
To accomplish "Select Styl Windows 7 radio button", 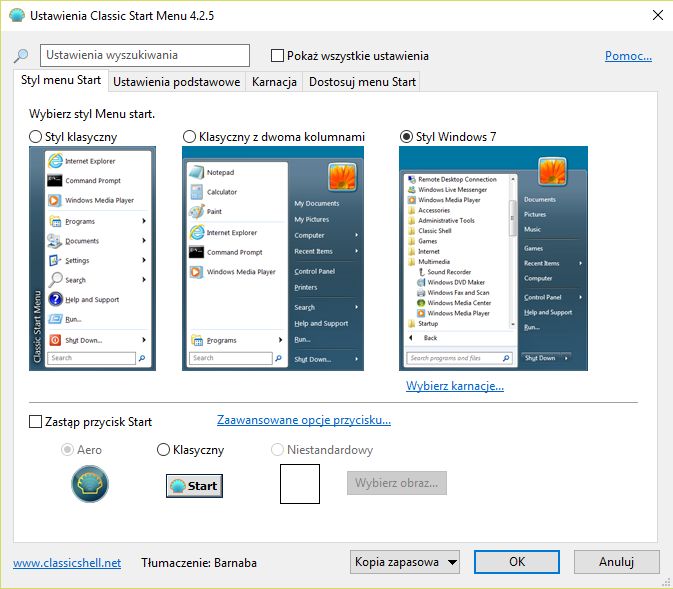I will (406, 137).
